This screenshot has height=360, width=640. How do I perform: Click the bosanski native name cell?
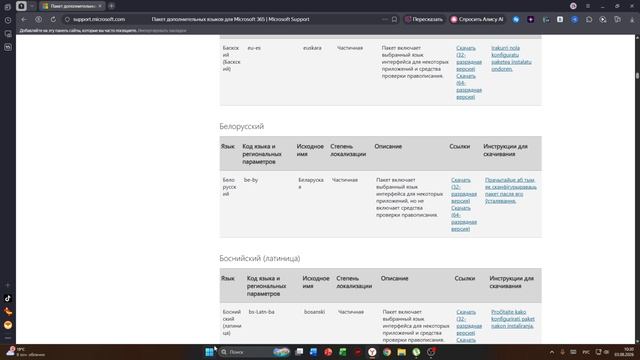(314, 312)
